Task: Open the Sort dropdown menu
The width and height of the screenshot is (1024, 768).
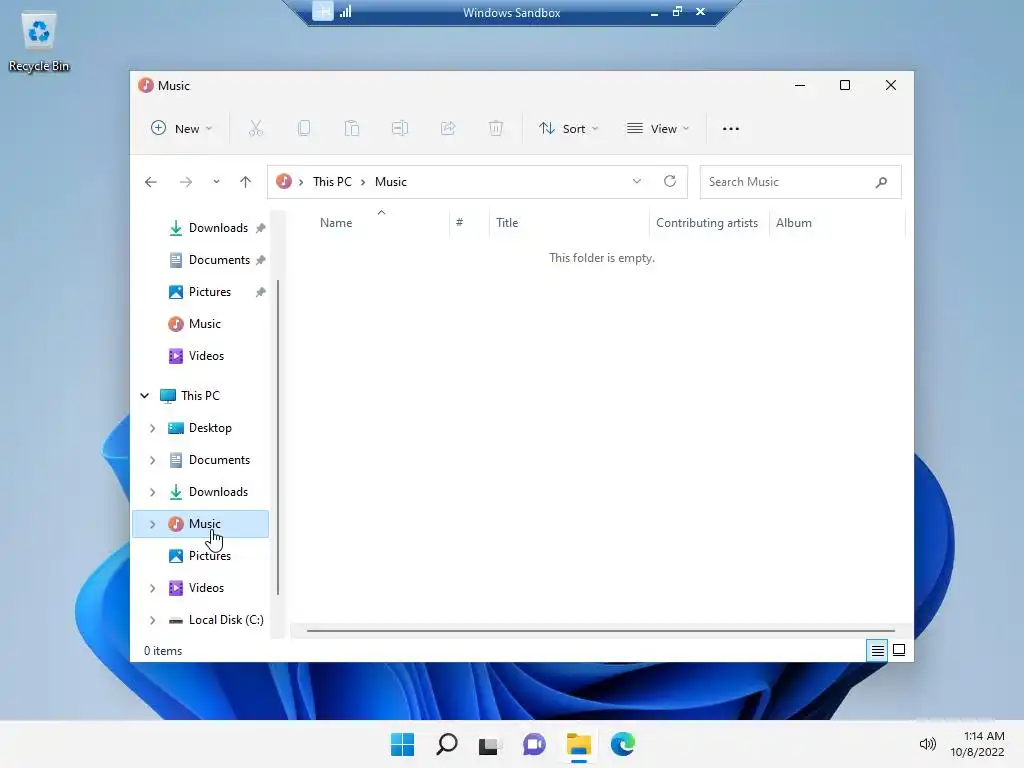Action: click(568, 129)
